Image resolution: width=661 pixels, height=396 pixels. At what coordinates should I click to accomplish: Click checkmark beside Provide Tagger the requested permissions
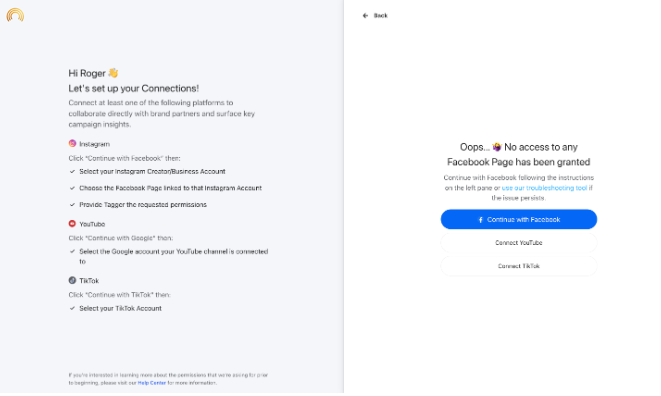[x=72, y=205]
